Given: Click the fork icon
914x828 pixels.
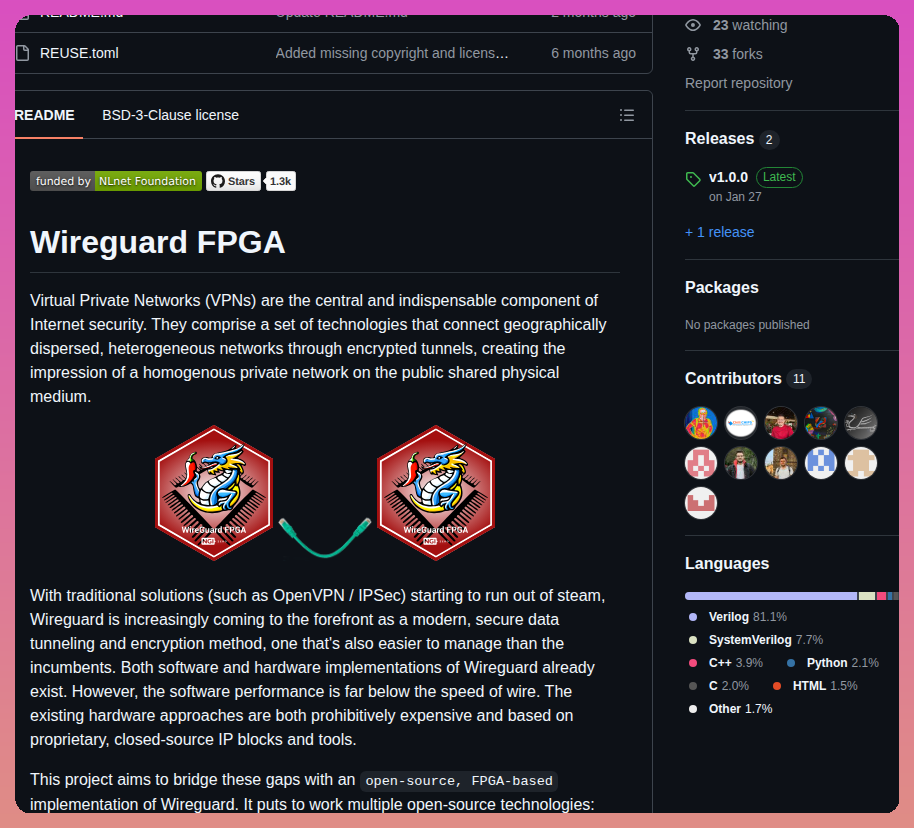Looking at the screenshot, I should tap(692, 54).
